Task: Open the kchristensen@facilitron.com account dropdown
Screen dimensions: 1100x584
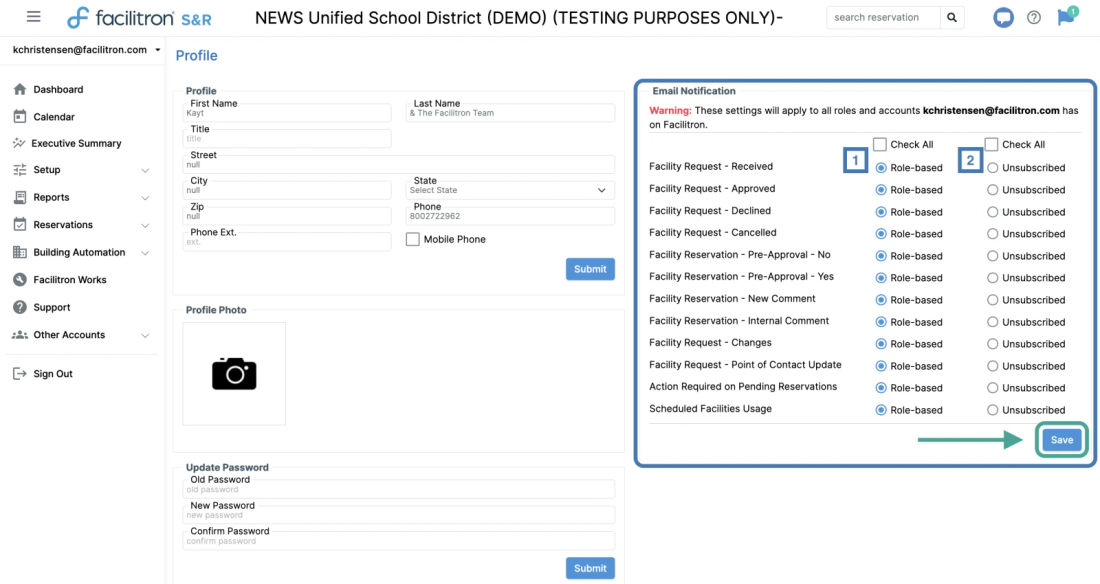Action: [x=86, y=50]
